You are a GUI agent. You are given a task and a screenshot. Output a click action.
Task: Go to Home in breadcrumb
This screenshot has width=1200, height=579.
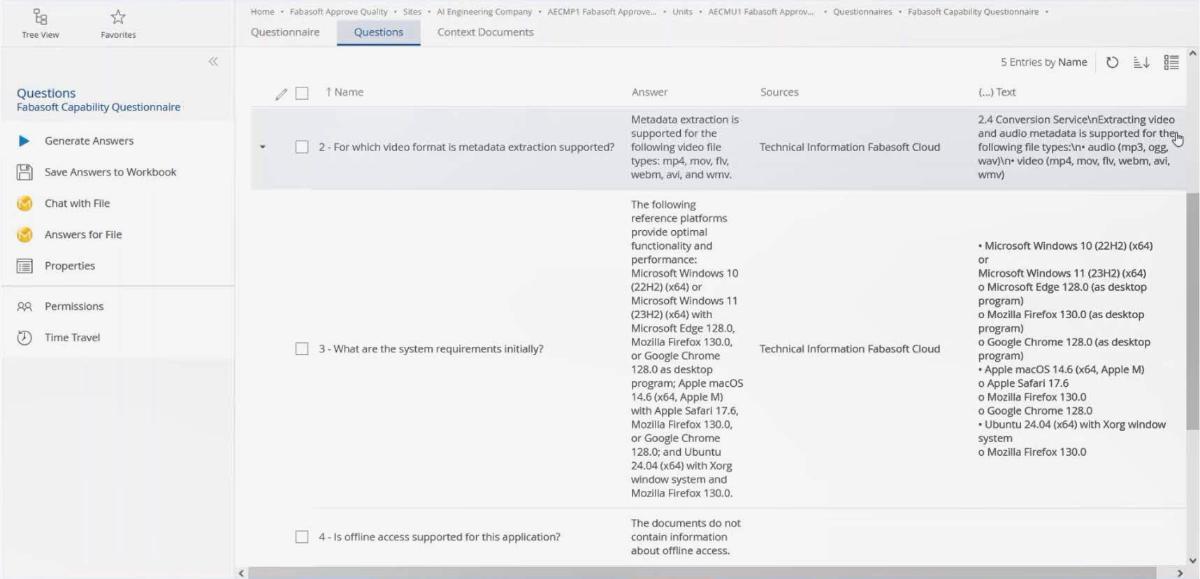(262, 11)
